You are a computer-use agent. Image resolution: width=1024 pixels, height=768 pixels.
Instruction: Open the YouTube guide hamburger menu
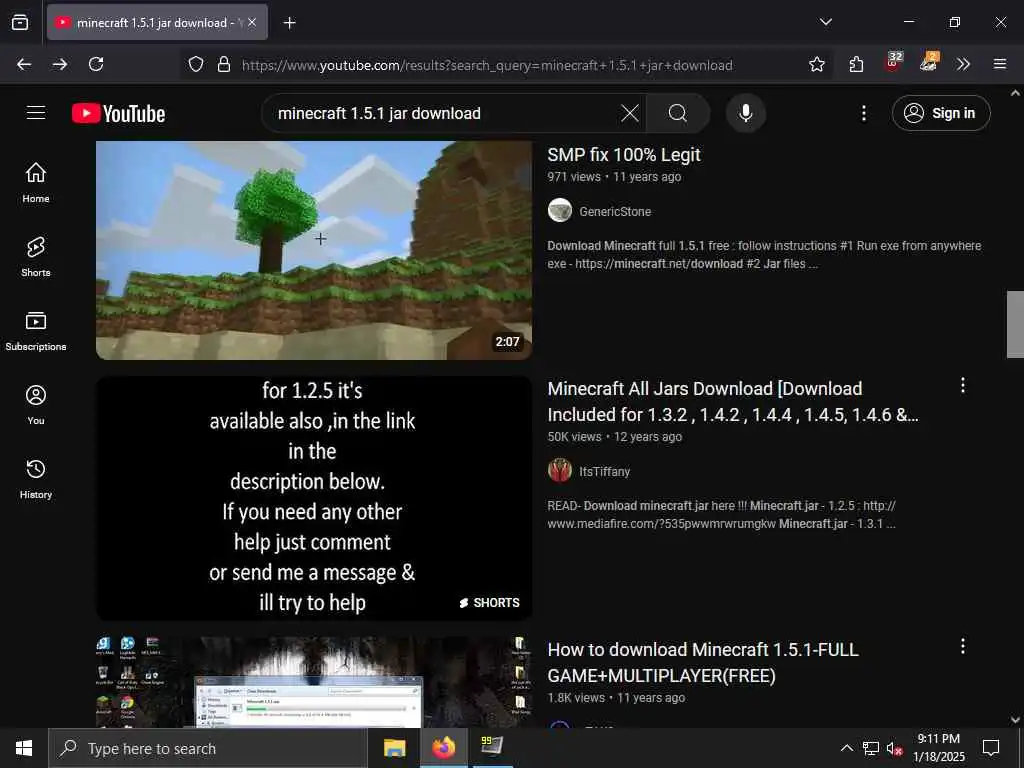[x=36, y=113]
